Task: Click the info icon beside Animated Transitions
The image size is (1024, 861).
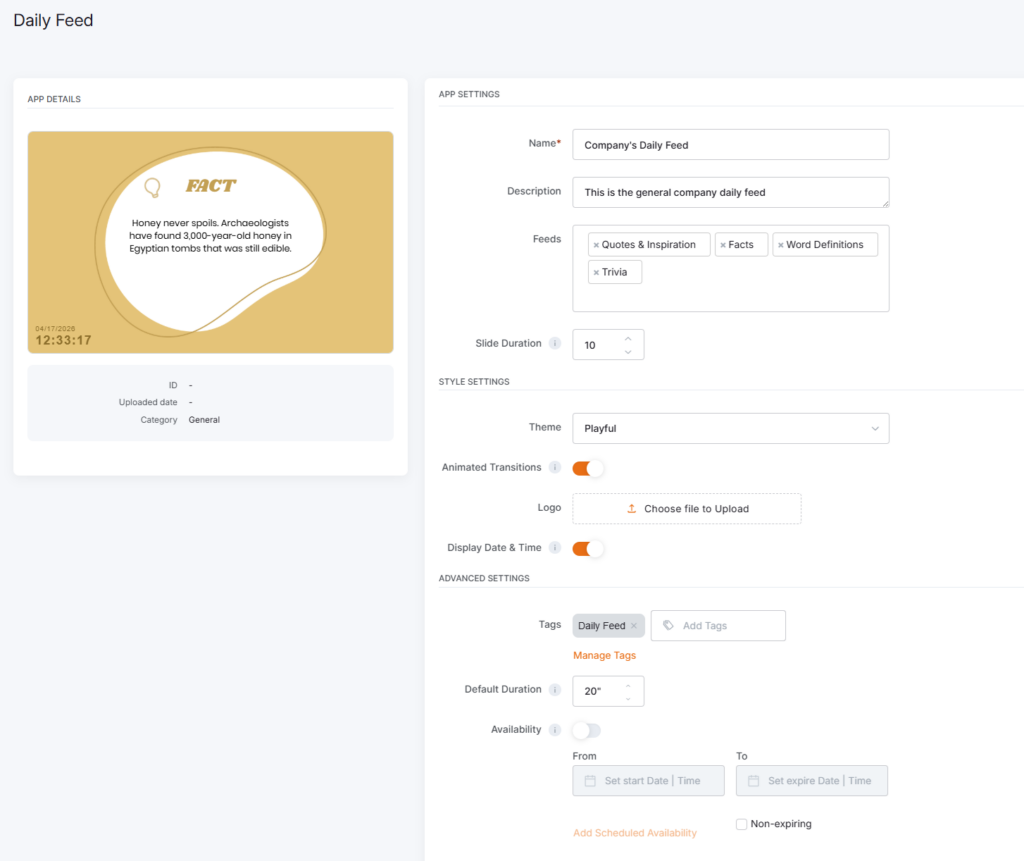Action: click(555, 468)
